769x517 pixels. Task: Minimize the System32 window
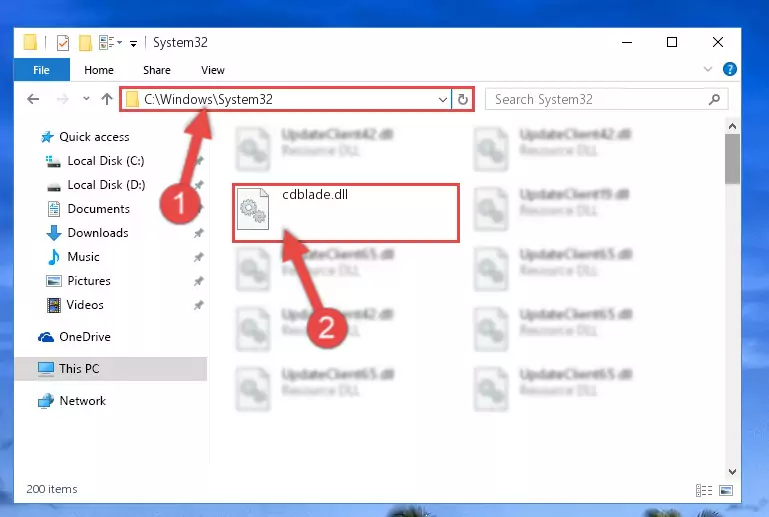click(x=627, y=43)
